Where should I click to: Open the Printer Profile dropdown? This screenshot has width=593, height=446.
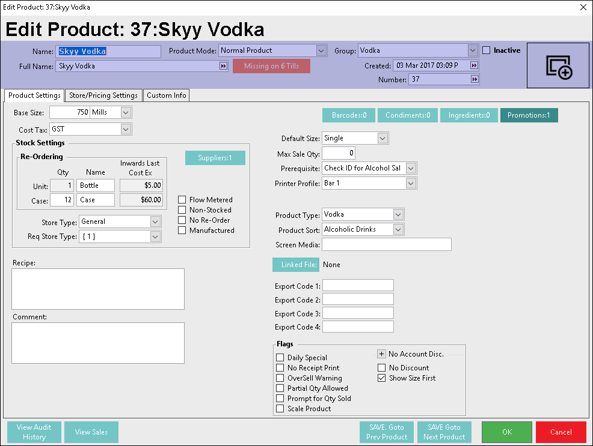(411, 183)
